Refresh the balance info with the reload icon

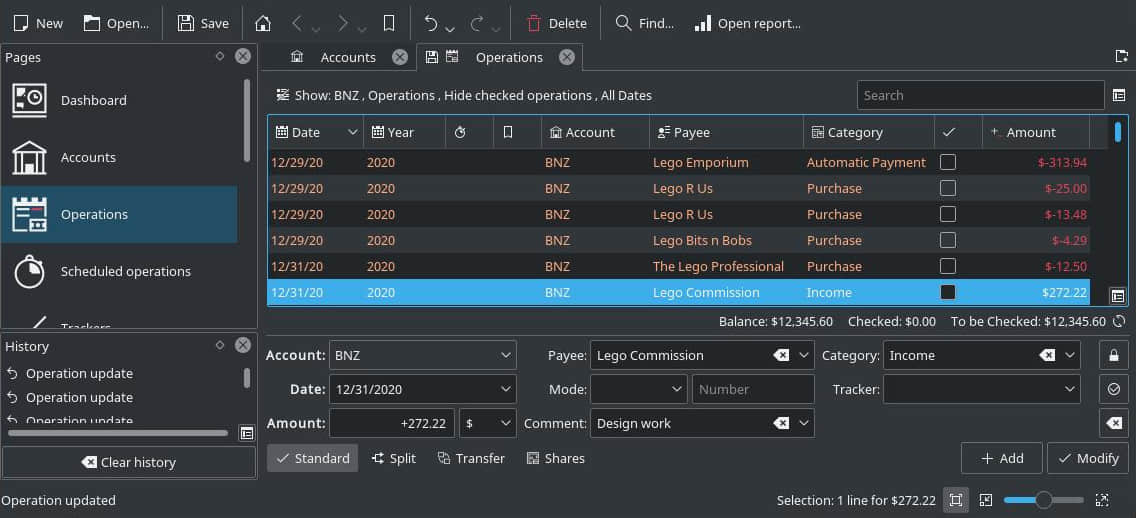tap(1119, 322)
